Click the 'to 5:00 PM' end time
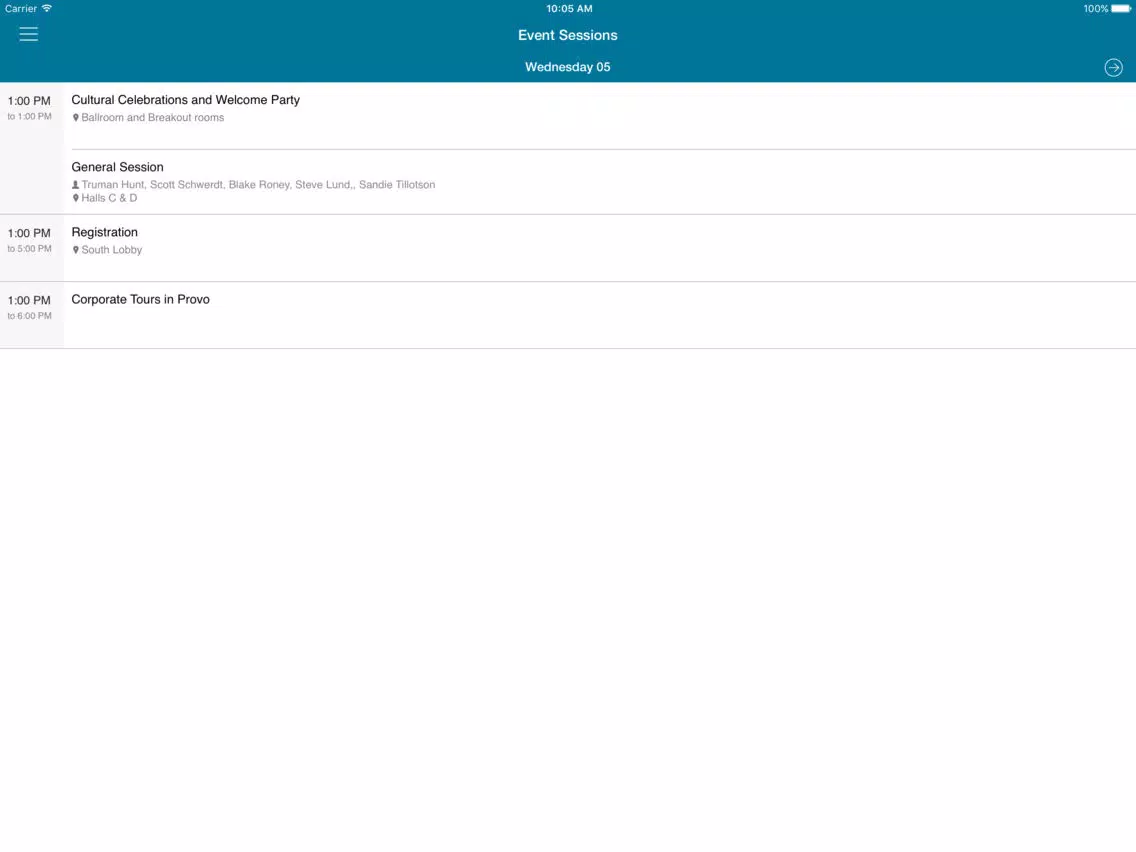 coord(30,248)
